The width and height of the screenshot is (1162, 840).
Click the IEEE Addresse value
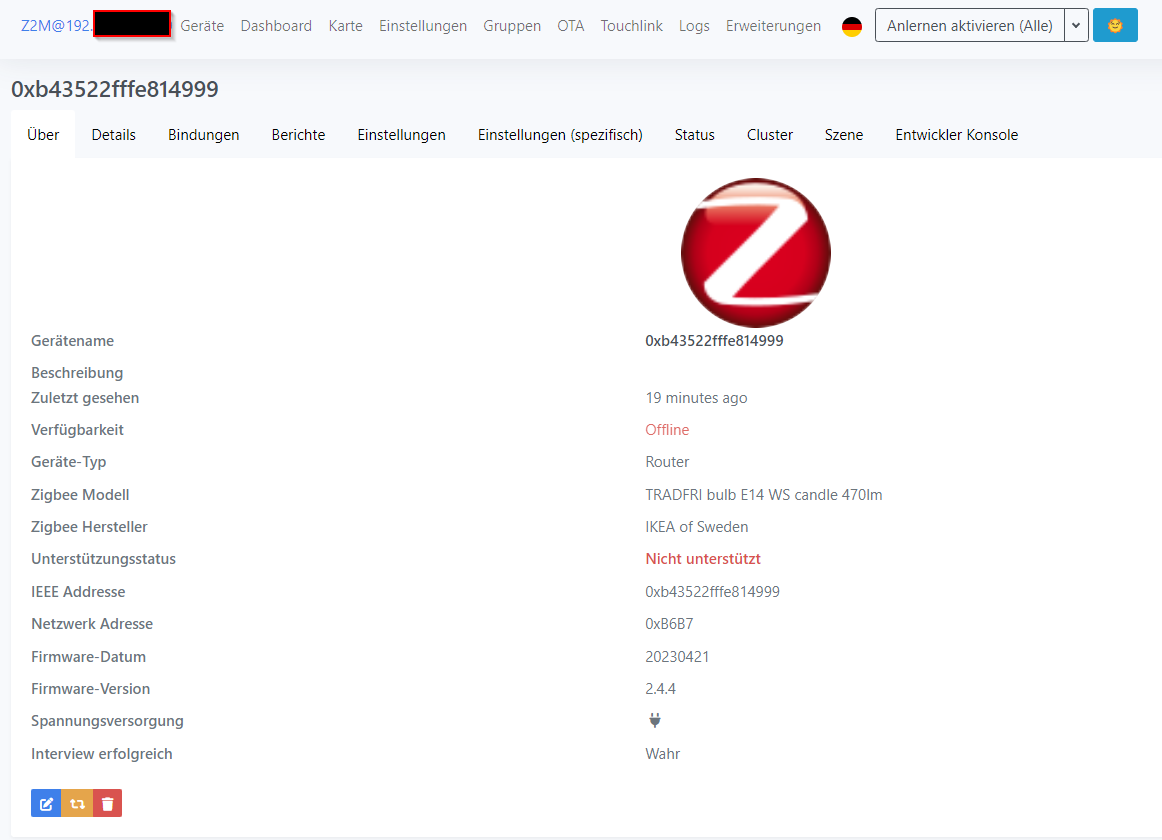point(712,592)
